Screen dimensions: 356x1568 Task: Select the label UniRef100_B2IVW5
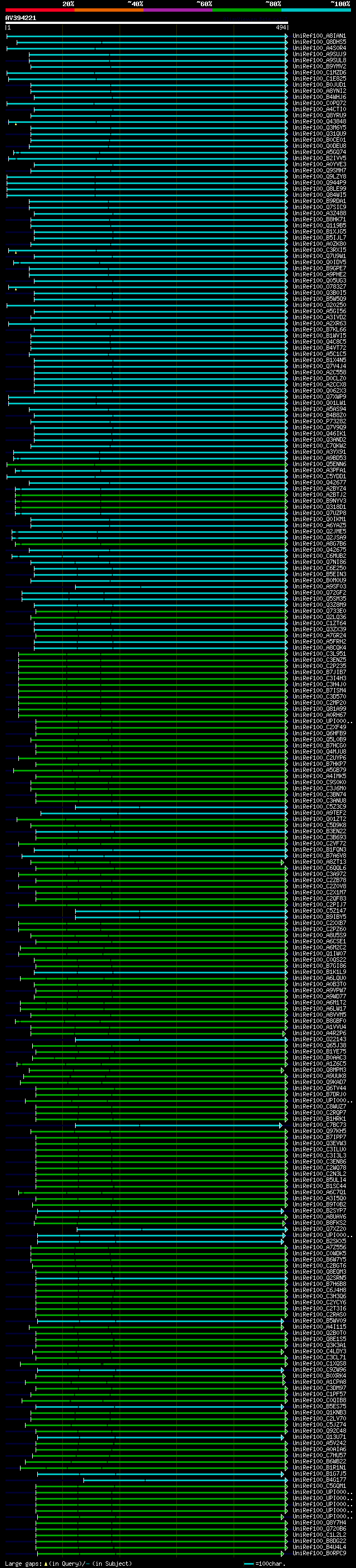coord(319,159)
